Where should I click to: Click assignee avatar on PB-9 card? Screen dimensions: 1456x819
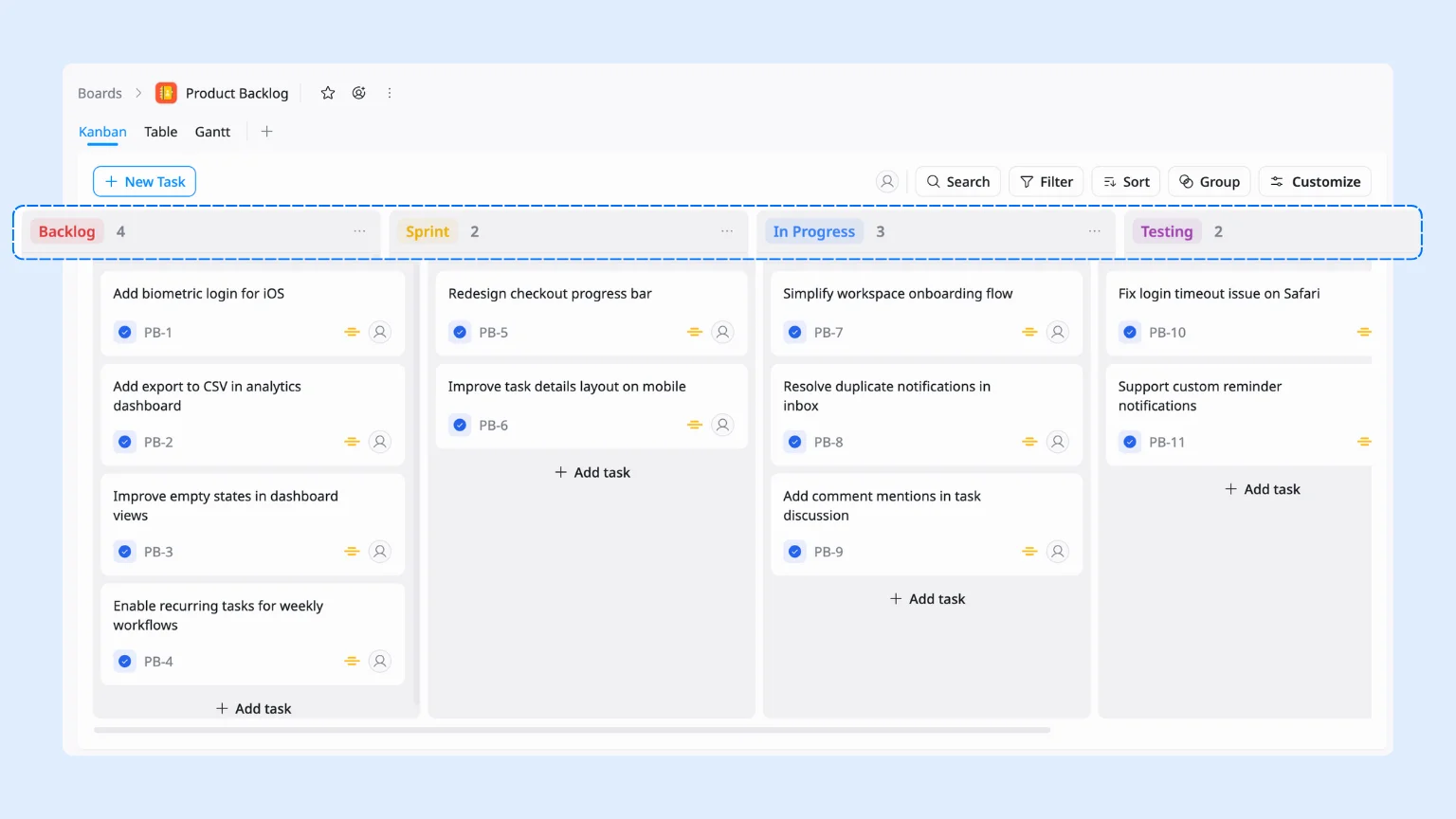pos(1058,552)
